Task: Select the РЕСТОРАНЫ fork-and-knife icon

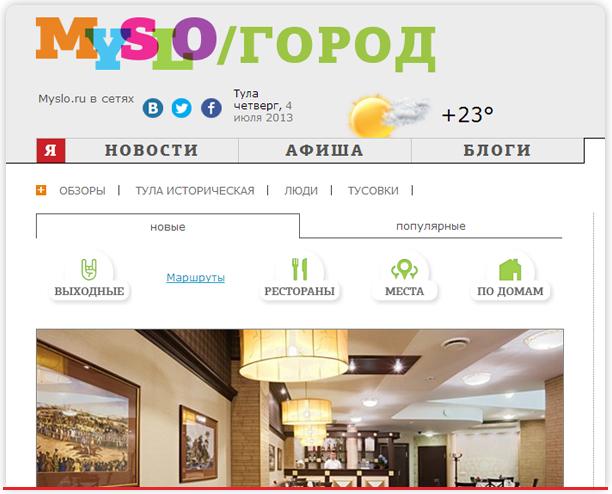Action: tap(300, 269)
